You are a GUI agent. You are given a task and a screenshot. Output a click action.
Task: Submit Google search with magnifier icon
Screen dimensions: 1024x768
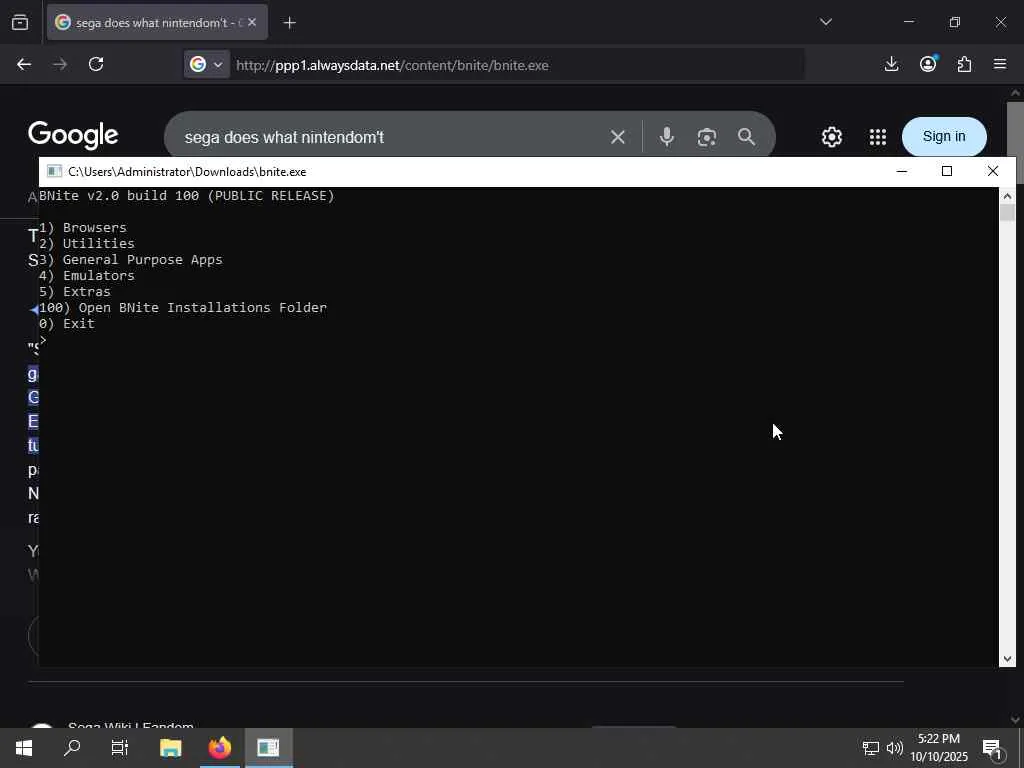[x=746, y=136]
